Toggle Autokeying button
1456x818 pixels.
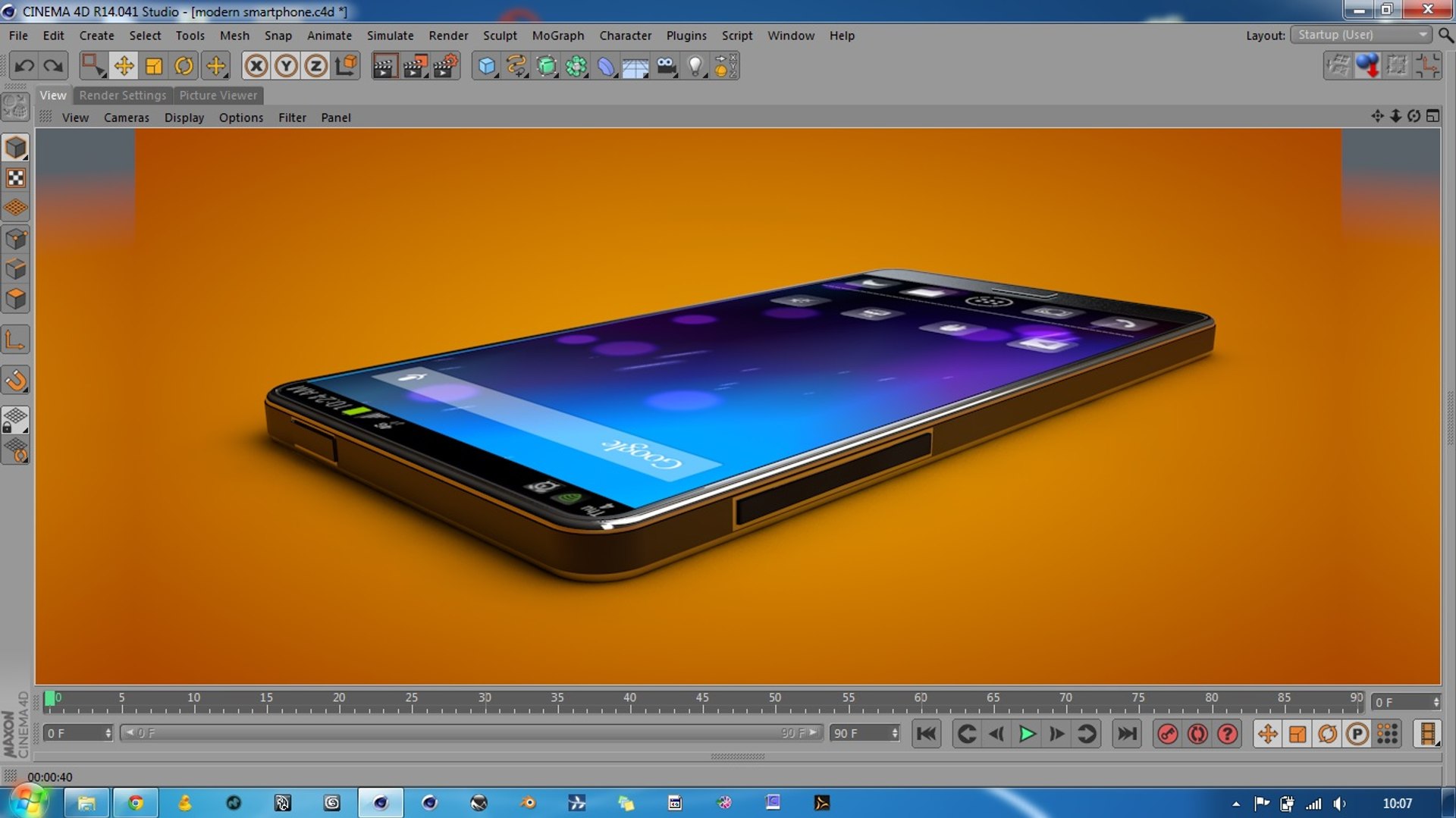(1197, 734)
